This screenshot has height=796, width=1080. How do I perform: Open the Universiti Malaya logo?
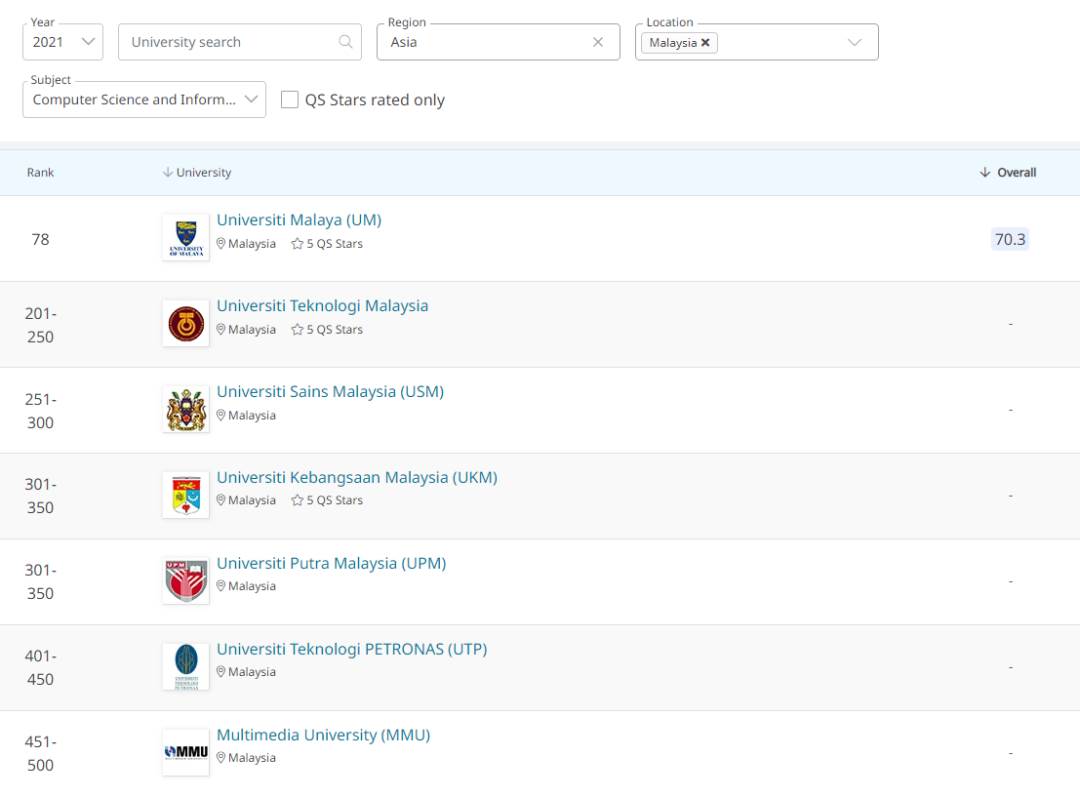(186, 238)
